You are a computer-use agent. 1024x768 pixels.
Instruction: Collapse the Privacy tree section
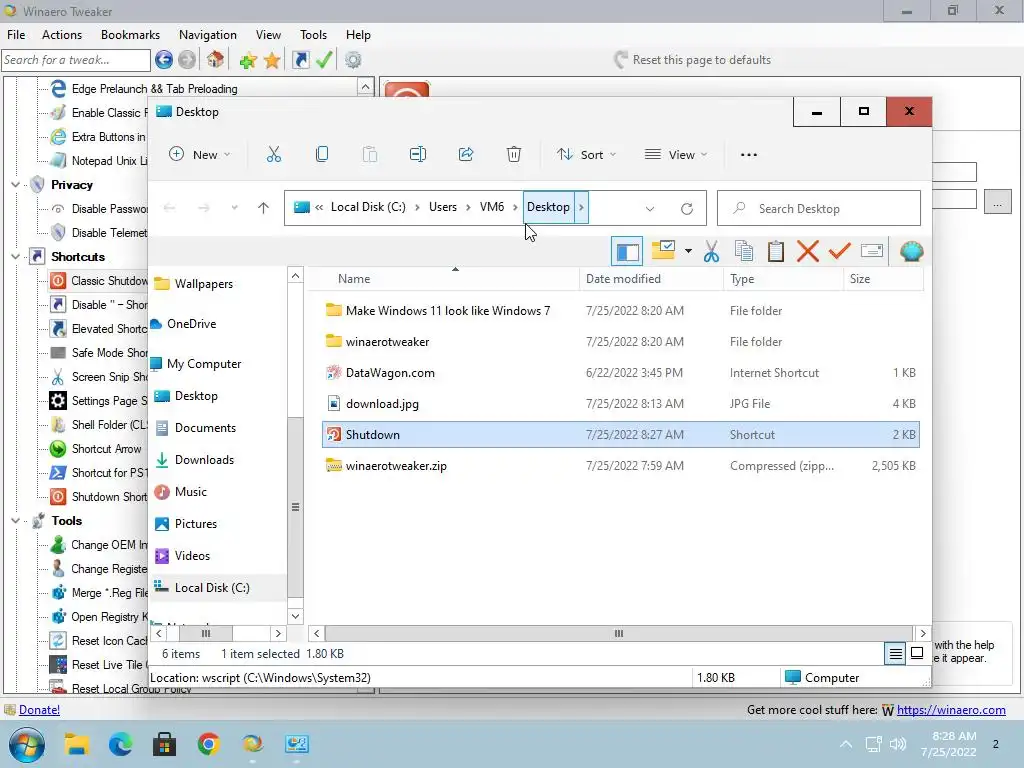pos(15,185)
